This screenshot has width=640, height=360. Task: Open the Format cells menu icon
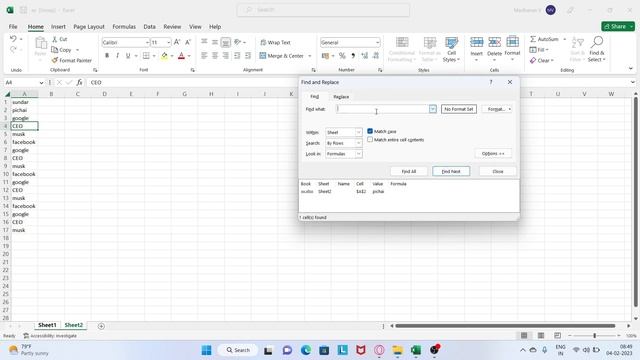(x=512, y=42)
